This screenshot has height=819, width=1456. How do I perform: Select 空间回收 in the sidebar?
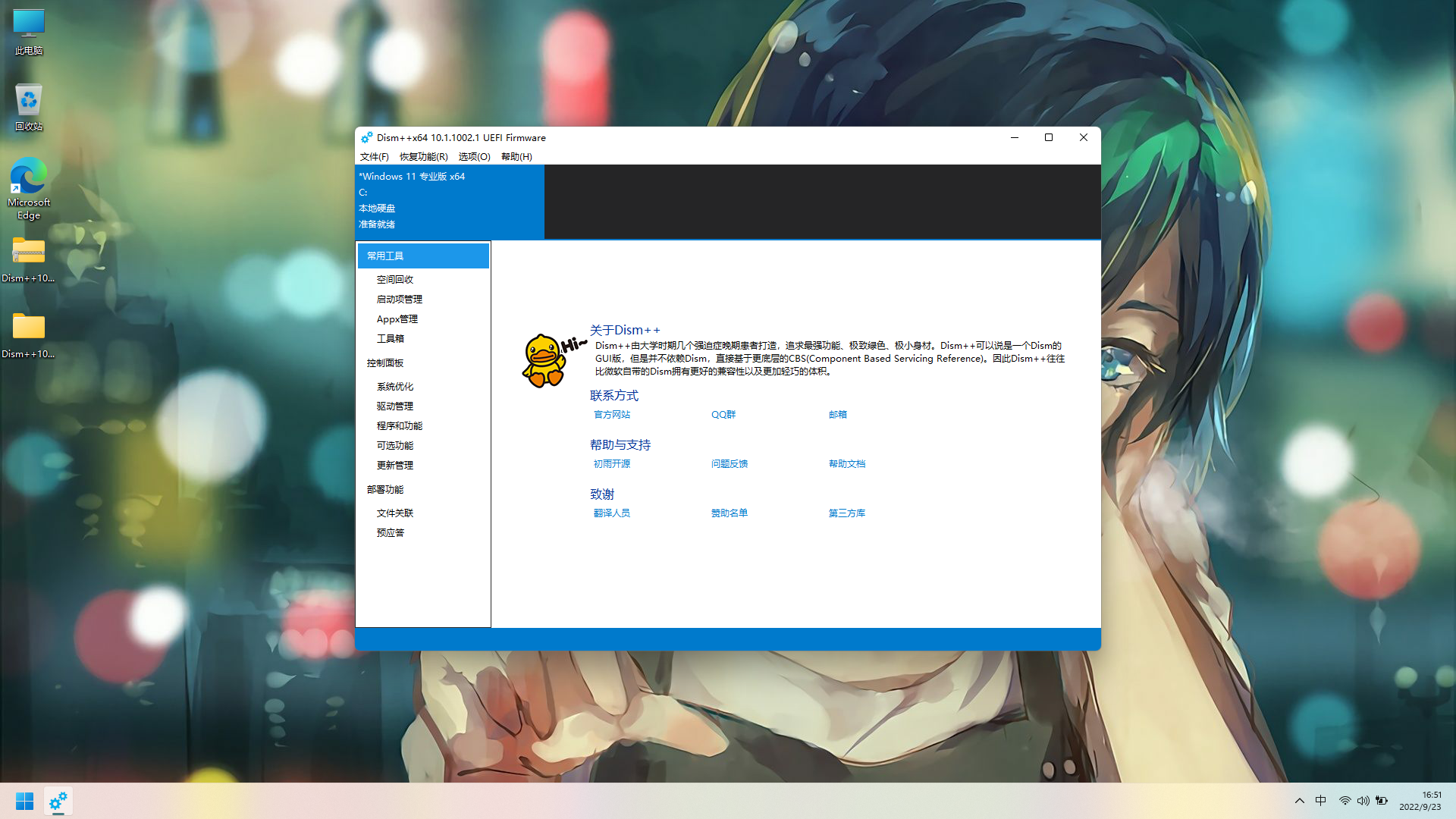point(395,280)
